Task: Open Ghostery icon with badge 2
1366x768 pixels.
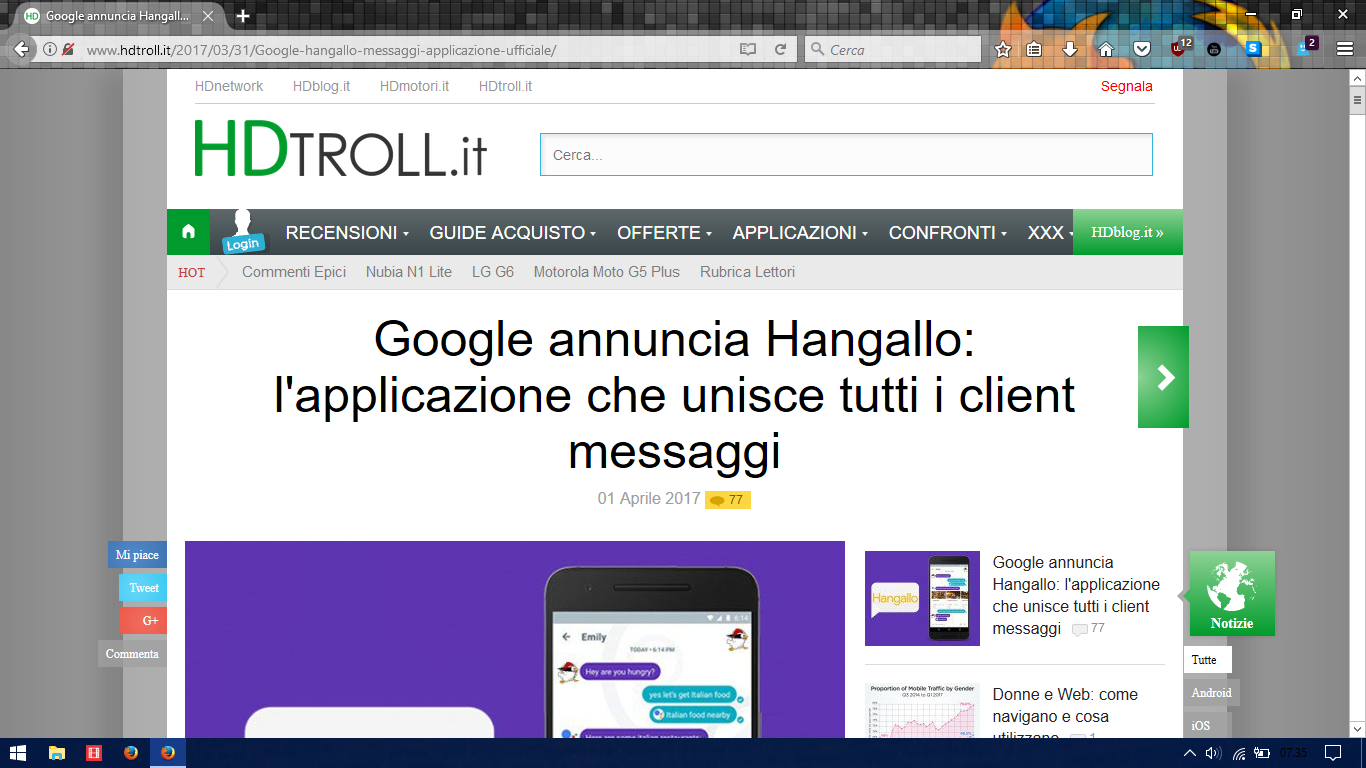Action: [x=1307, y=47]
